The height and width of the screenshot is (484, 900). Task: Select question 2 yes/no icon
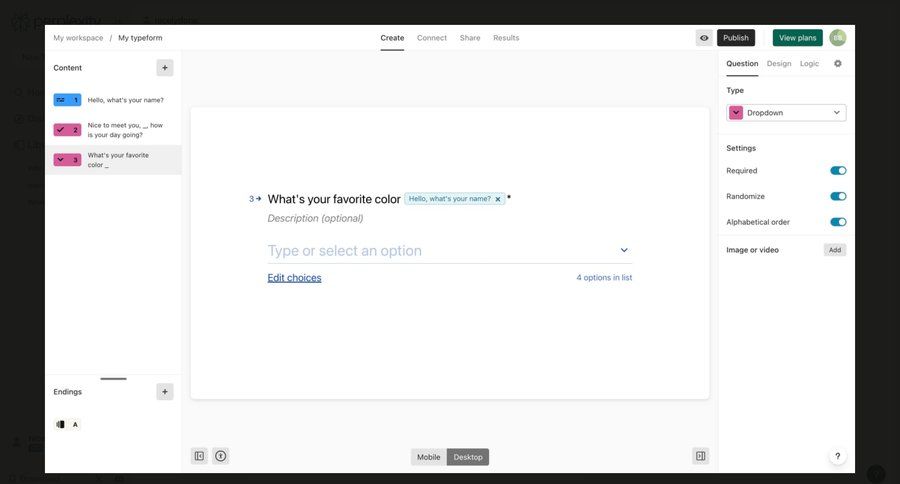[67, 130]
